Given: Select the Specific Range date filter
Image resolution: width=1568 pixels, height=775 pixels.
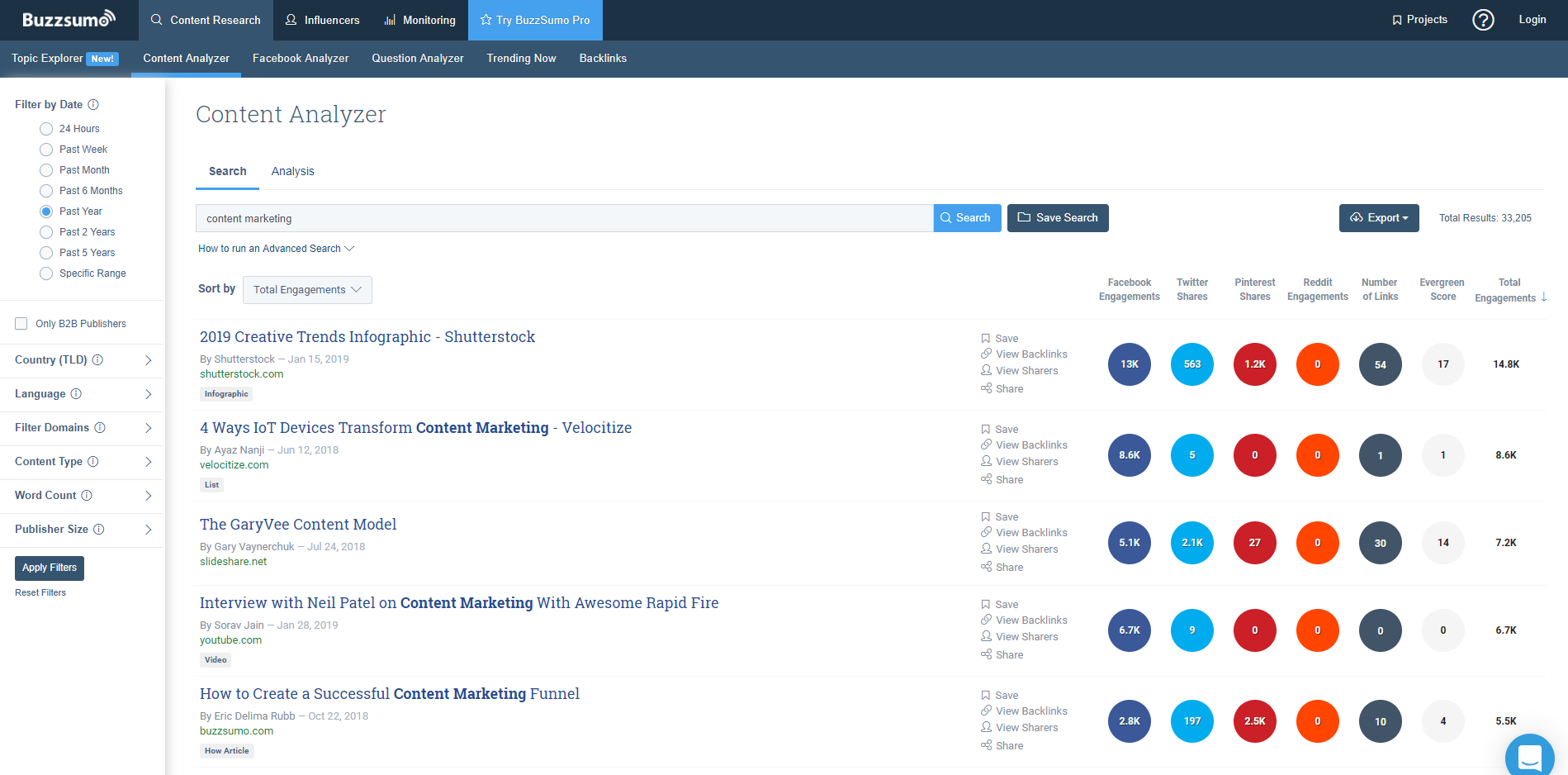Looking at the screenshot, I should tap(46, 273).
